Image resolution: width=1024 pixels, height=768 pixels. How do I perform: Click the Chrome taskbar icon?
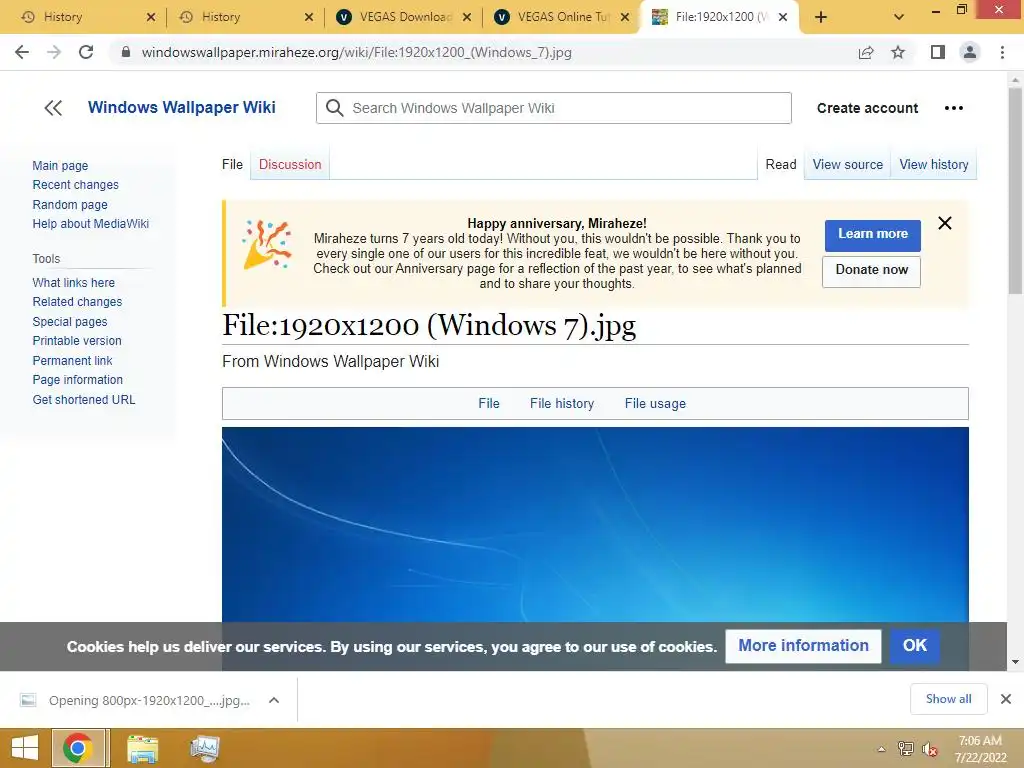78,748
